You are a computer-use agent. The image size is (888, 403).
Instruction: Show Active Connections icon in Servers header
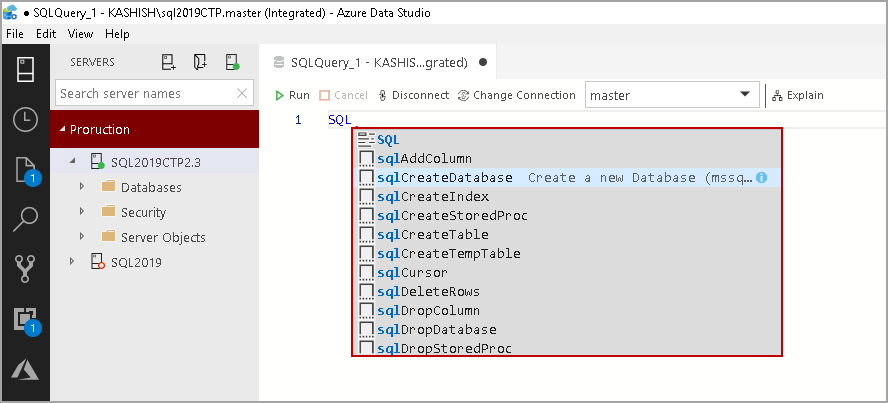tap(232, 62)
